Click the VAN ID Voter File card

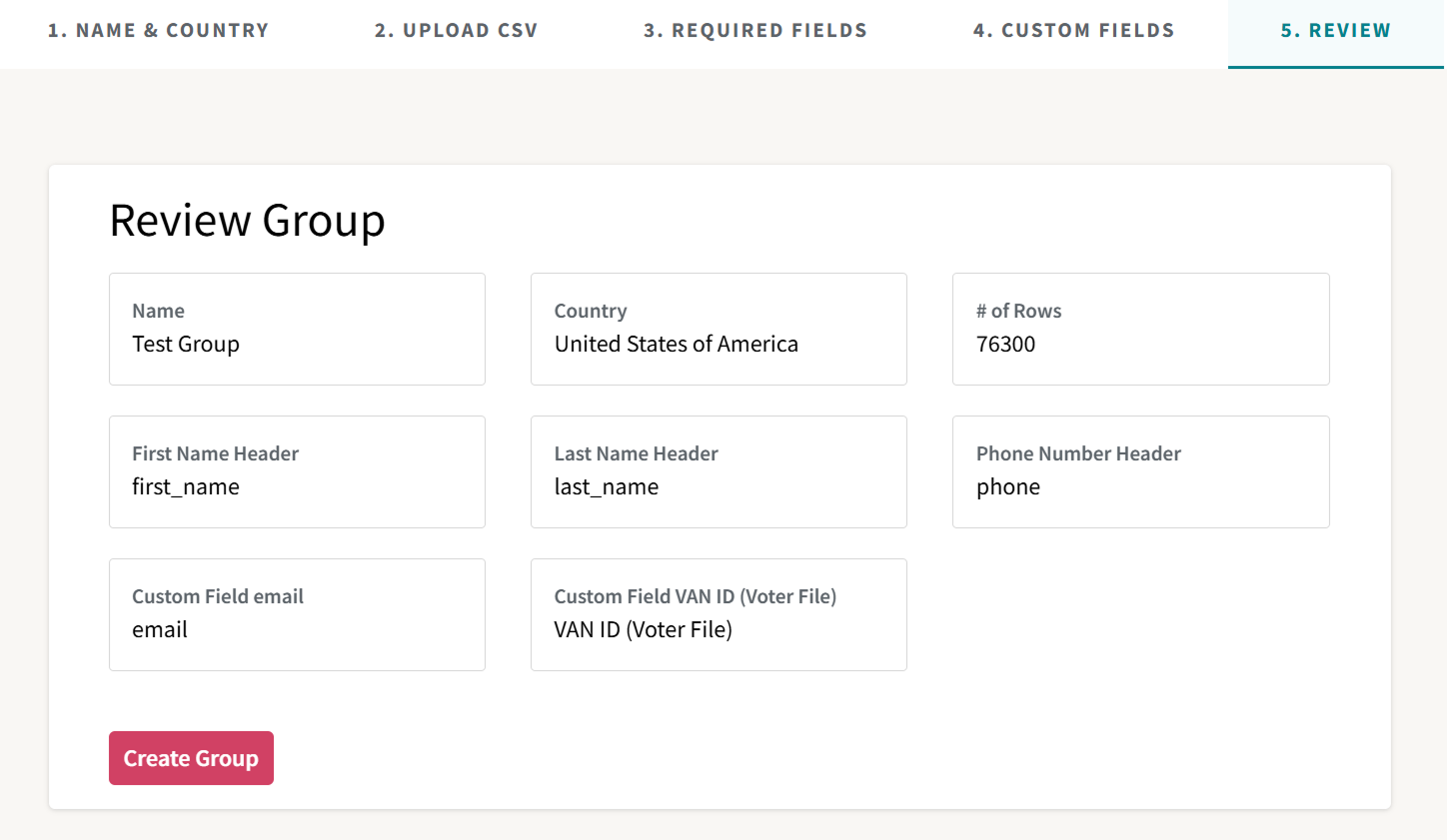pos(719,614)
